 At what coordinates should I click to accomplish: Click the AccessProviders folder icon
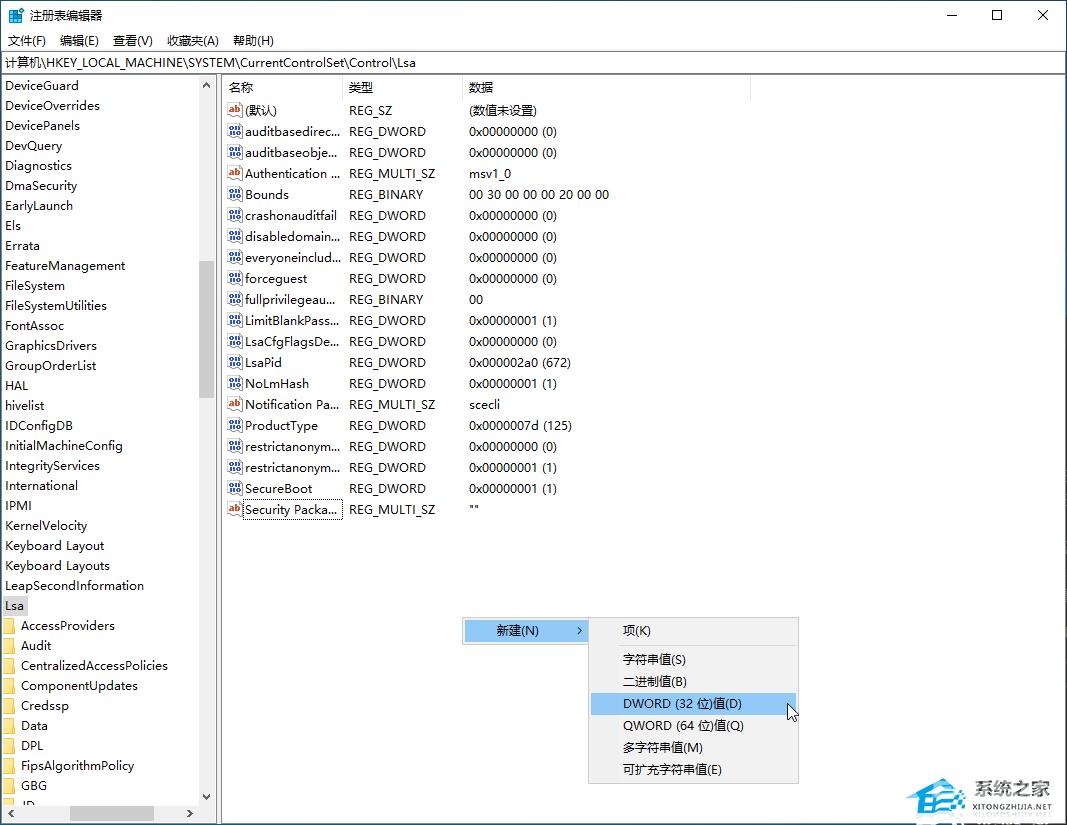[9, 626]
